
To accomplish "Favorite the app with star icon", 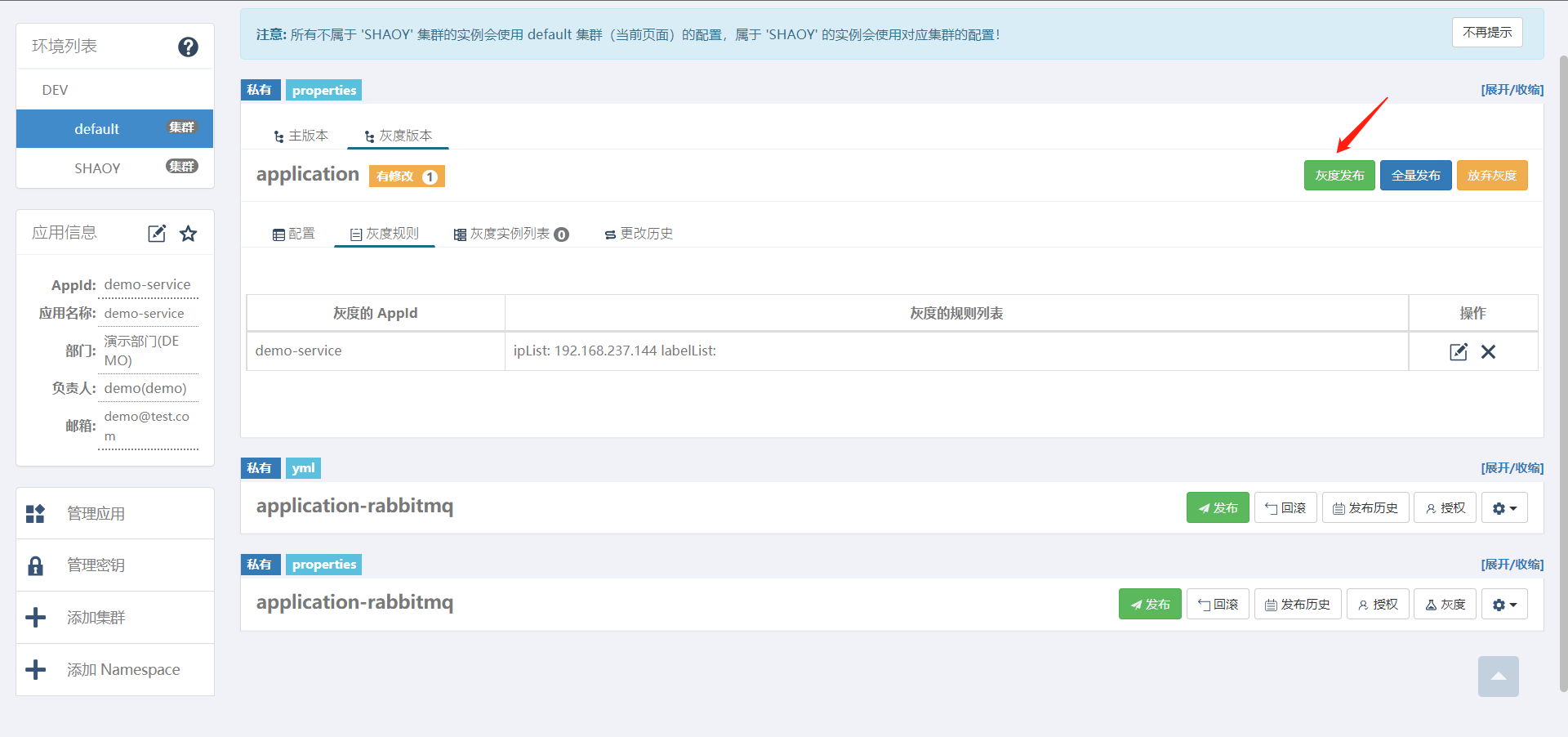I will 189,234.
